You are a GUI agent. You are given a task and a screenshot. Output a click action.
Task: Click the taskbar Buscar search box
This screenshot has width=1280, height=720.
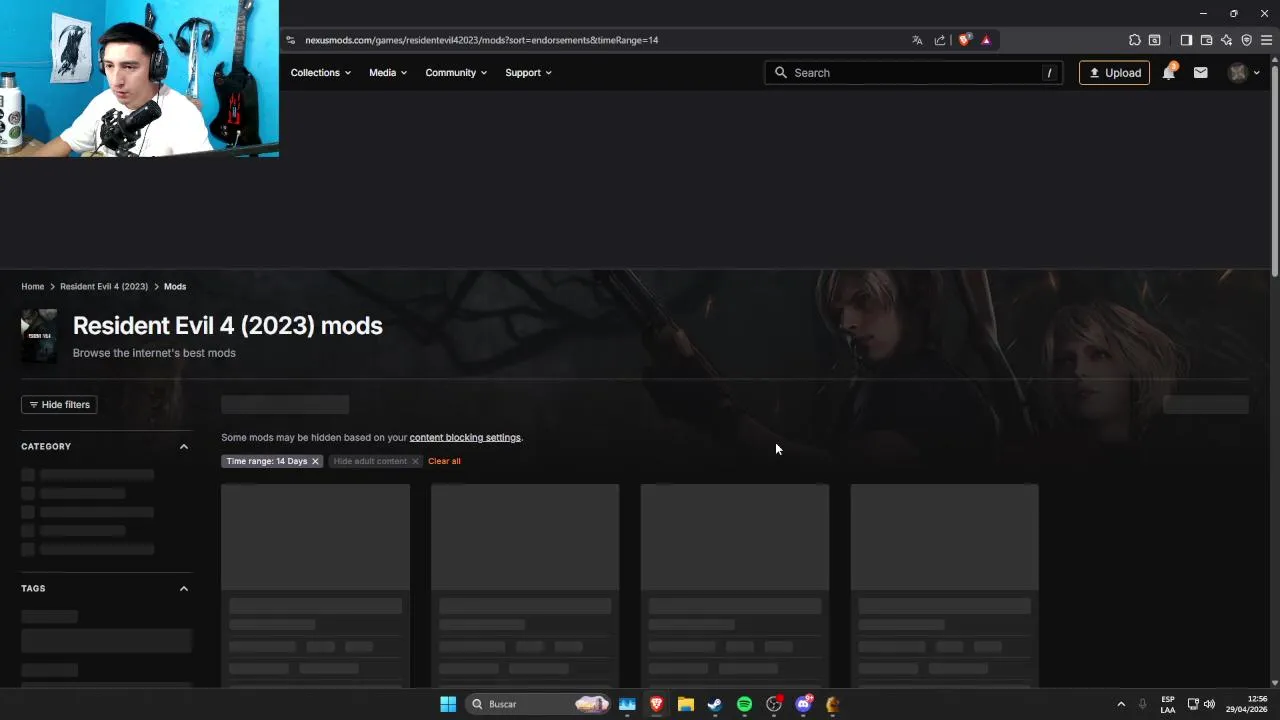(539, 704)
